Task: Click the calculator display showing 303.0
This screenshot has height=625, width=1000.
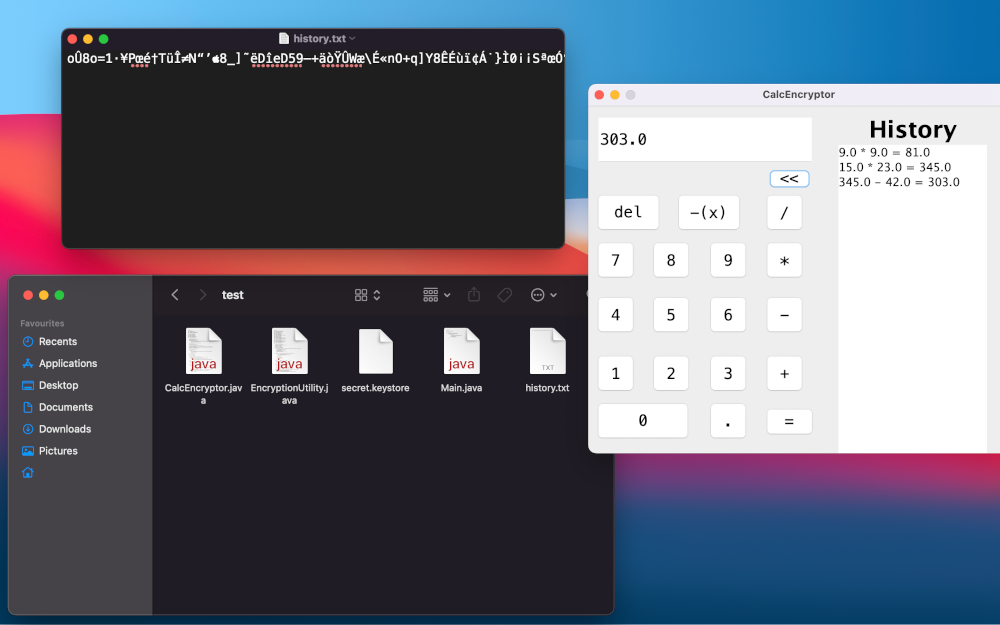Action: coord(704,139)
